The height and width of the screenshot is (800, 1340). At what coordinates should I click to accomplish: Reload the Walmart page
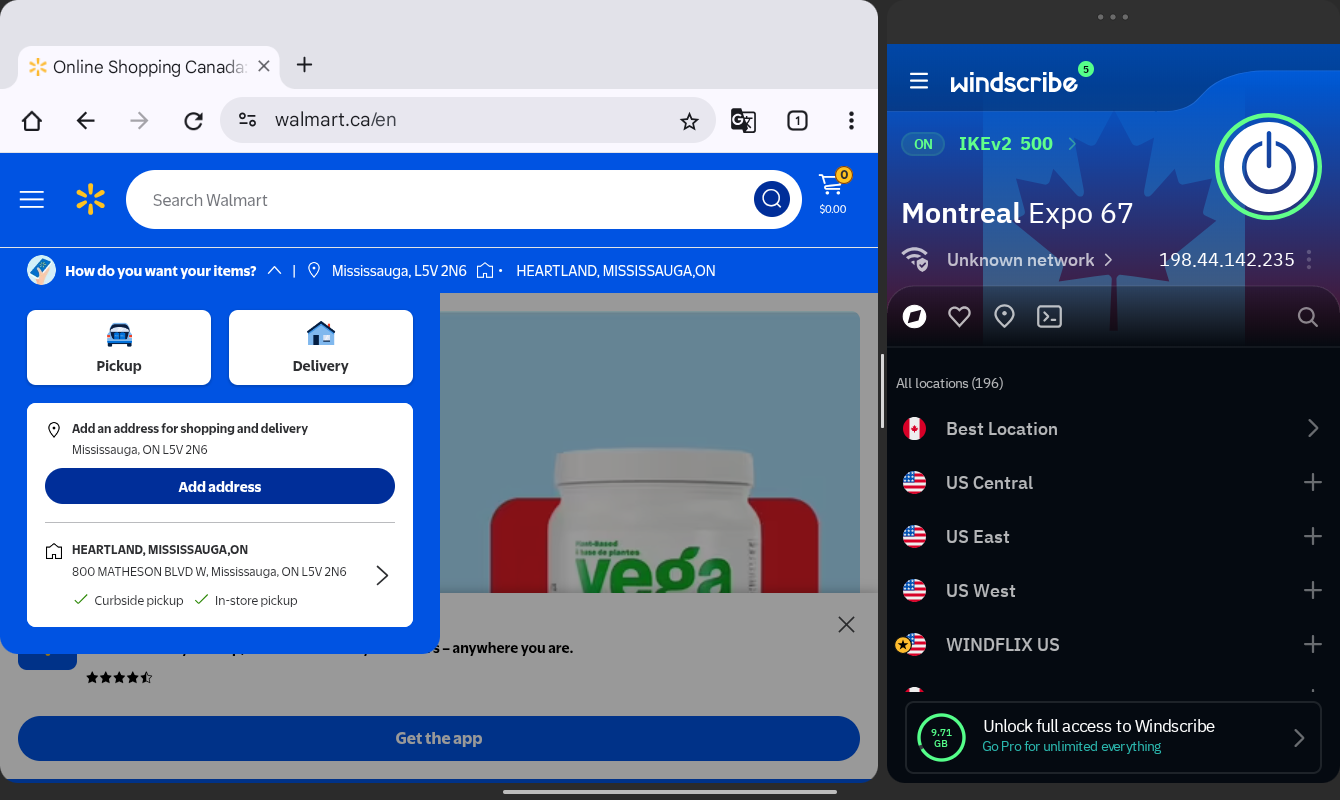pyautogui.click(x=193, y=121)
